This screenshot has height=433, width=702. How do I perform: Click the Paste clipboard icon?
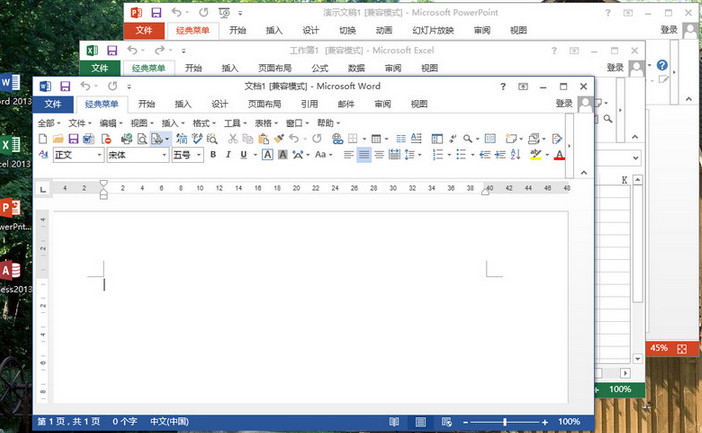[263, 139]
